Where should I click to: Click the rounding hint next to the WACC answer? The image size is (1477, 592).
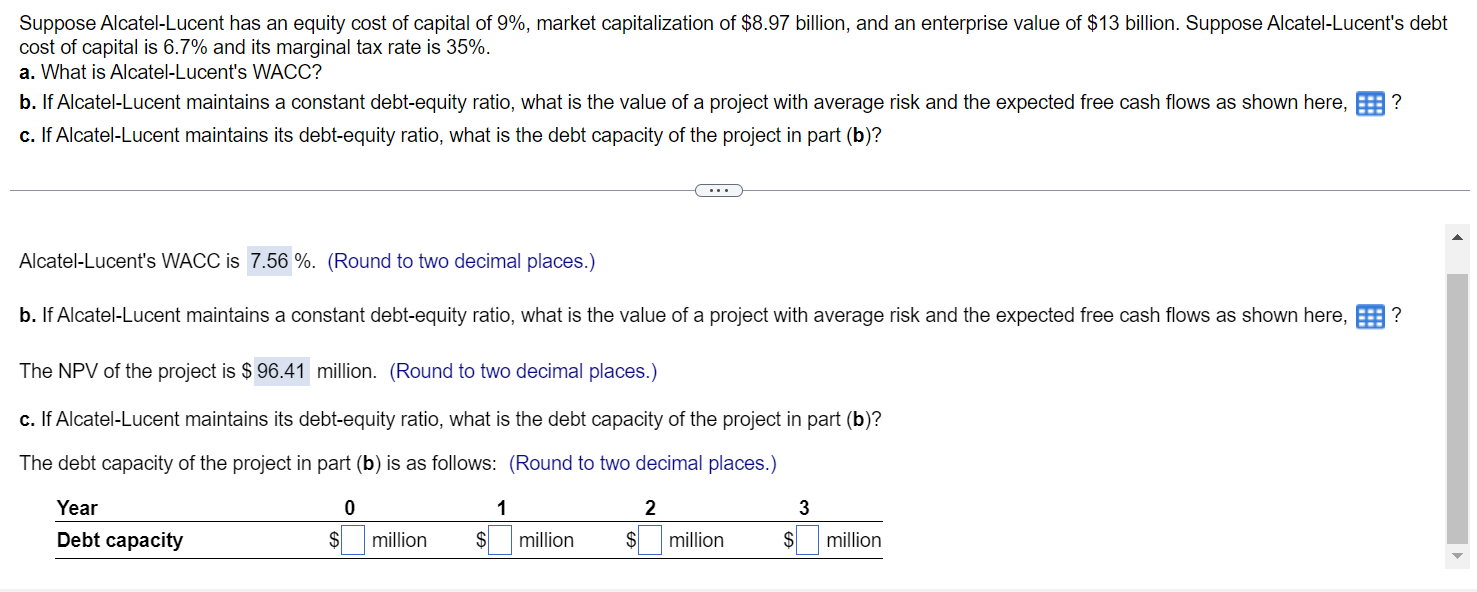pos(461,262)
